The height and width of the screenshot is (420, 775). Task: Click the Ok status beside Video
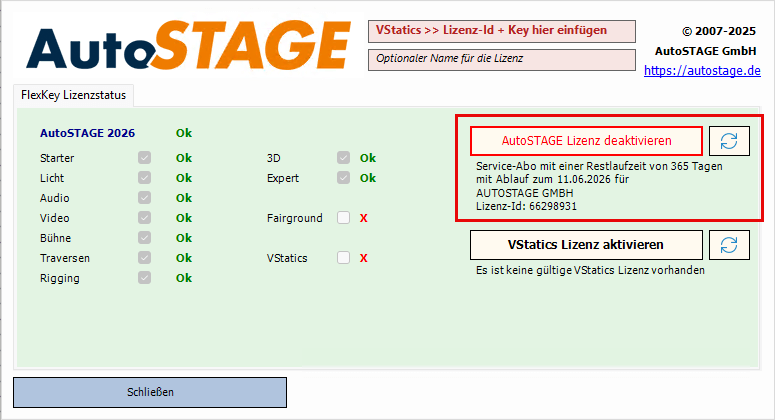point(184,218)
